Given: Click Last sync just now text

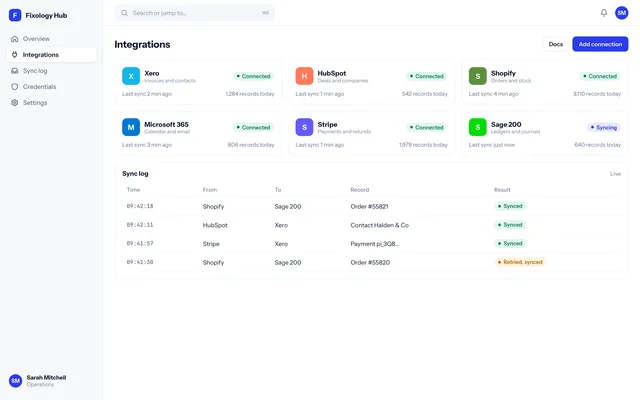Looking at the screenshot, I should click(492, 145).
